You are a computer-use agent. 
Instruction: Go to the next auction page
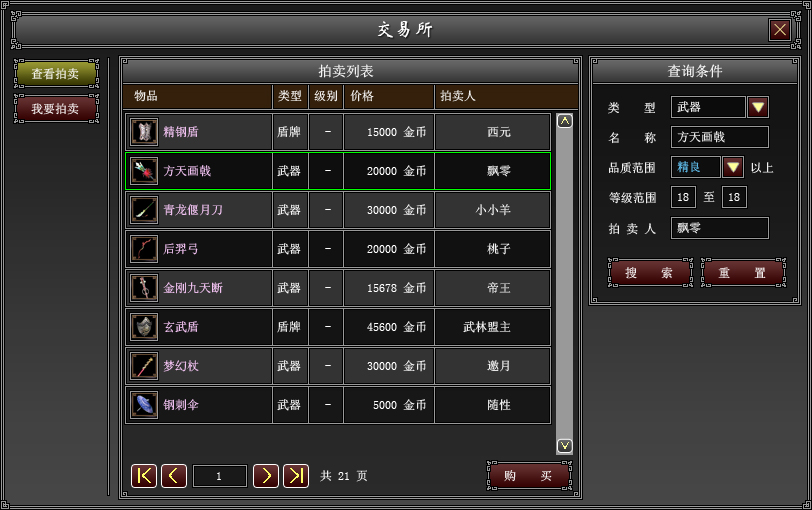click(x=265, y=476)
